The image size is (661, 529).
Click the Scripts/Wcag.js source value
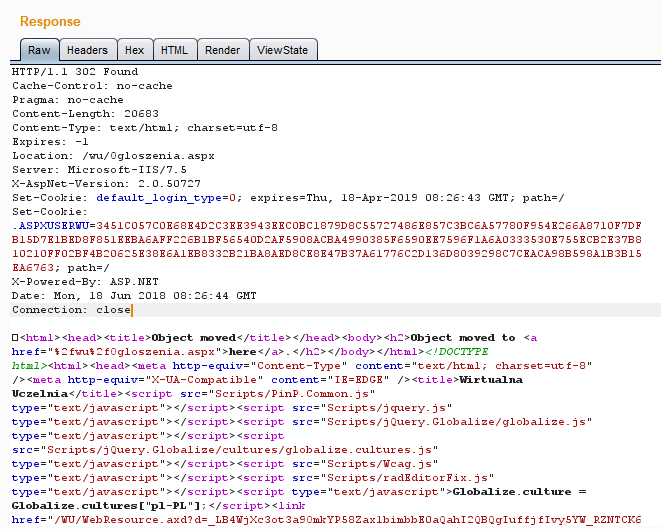[x=379, y=464]
